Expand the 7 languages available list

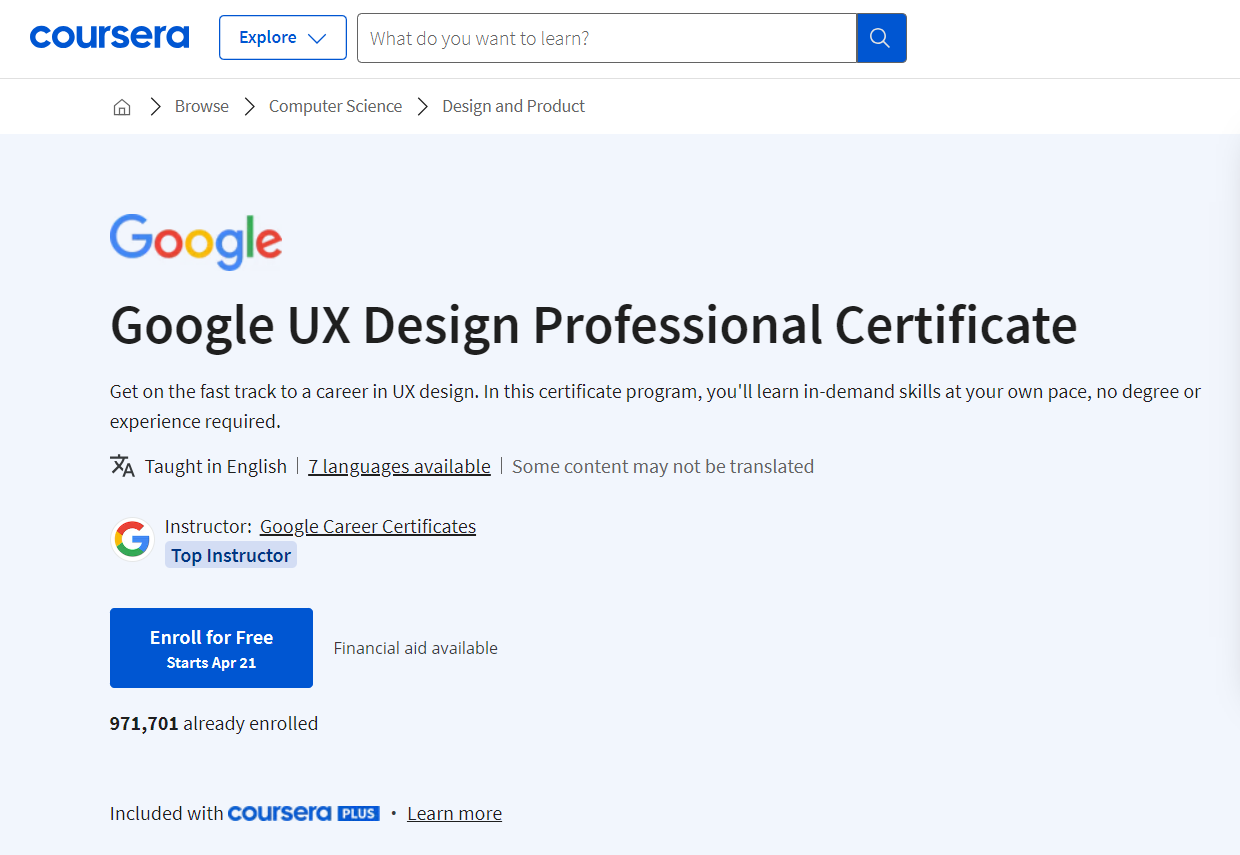tap(399, 466)
